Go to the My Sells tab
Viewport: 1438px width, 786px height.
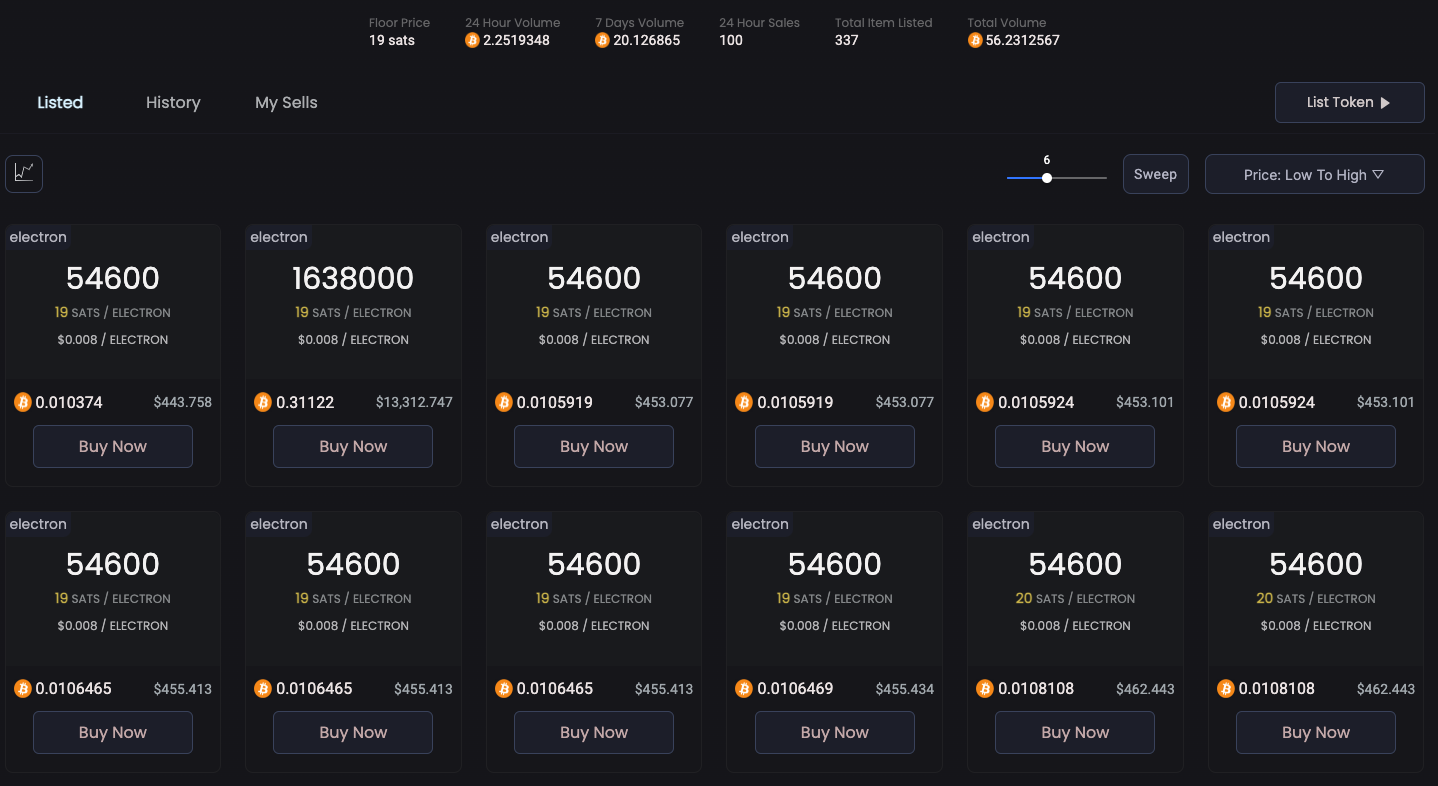(286, 102)
